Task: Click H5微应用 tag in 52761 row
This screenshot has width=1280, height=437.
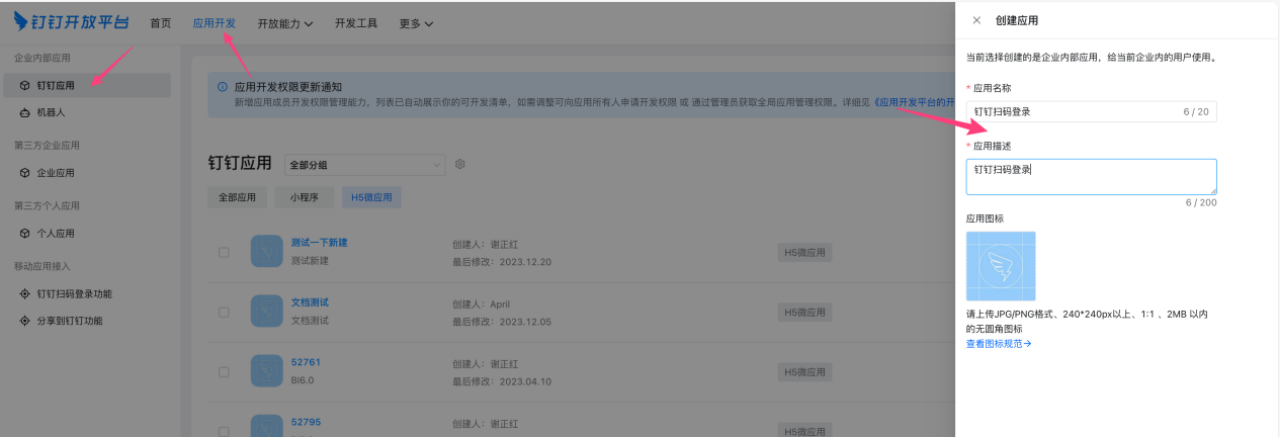Action: click(805, 373)
